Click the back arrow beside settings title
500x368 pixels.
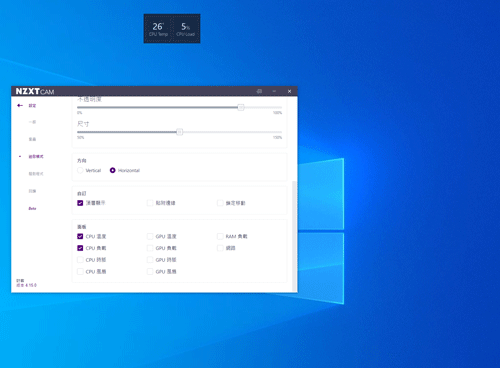pos(20,105)
